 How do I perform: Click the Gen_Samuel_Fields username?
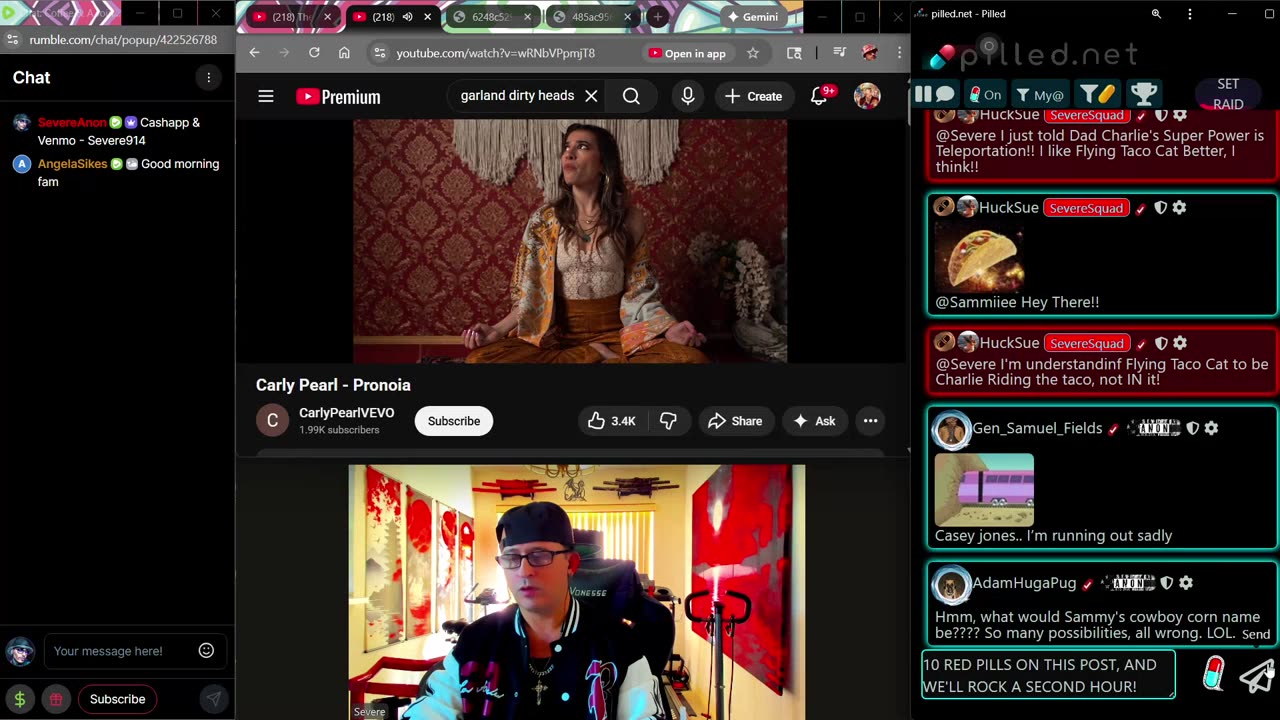pyautogui.click(x=1037, y=428)
